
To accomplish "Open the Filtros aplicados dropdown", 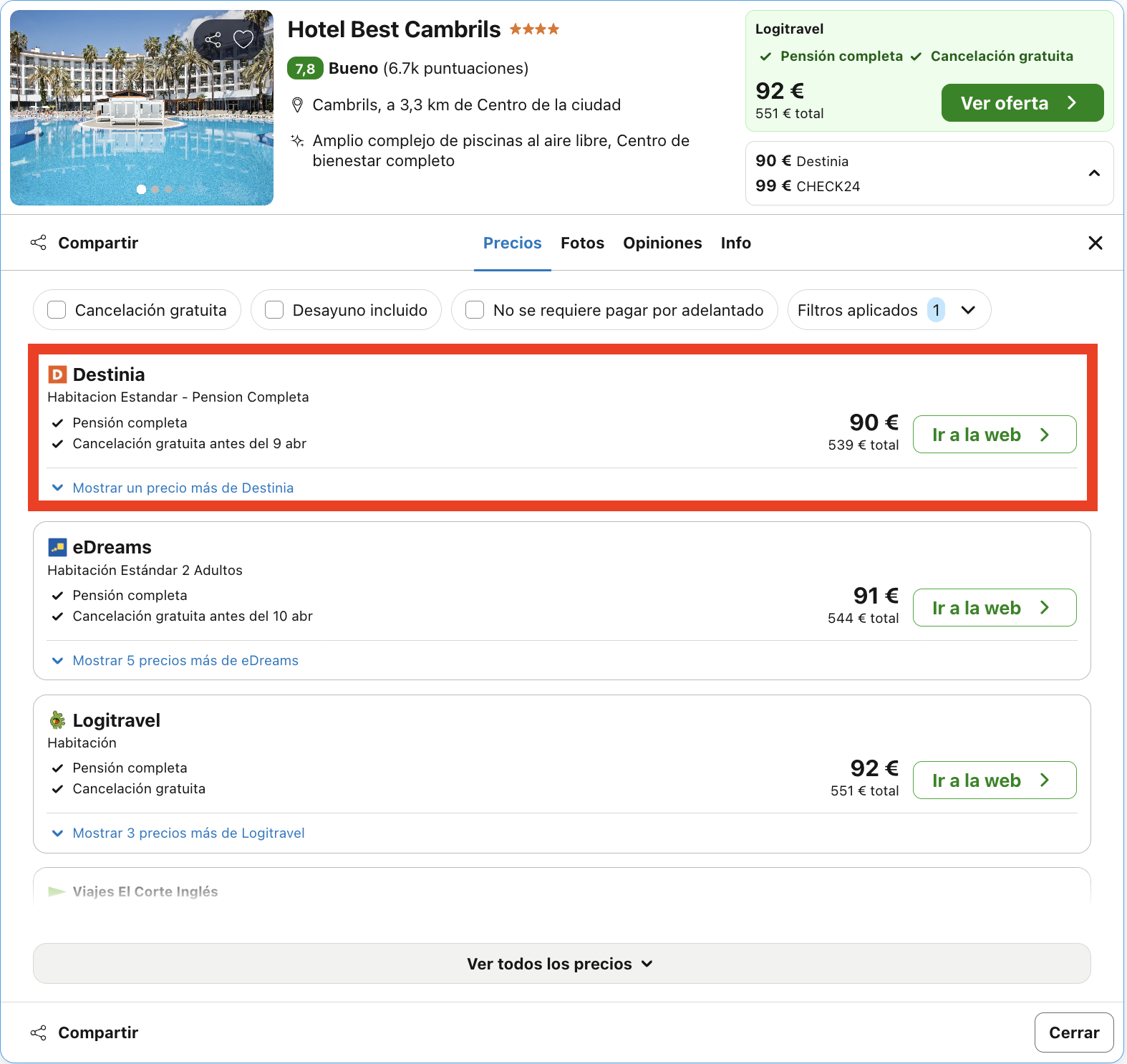I will 889,310.
